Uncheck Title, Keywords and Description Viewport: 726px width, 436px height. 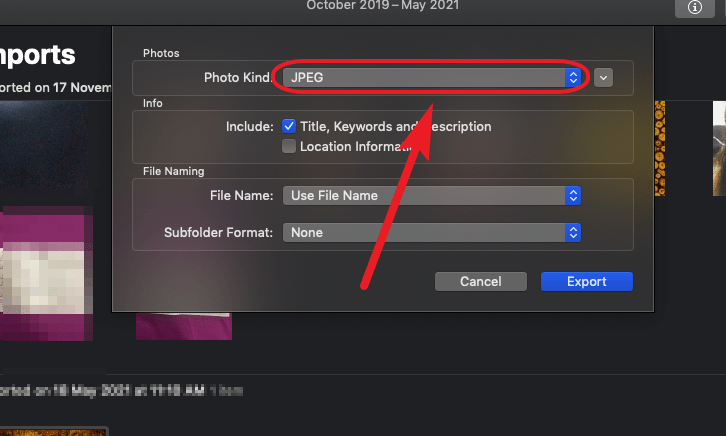tap(289, 126)
